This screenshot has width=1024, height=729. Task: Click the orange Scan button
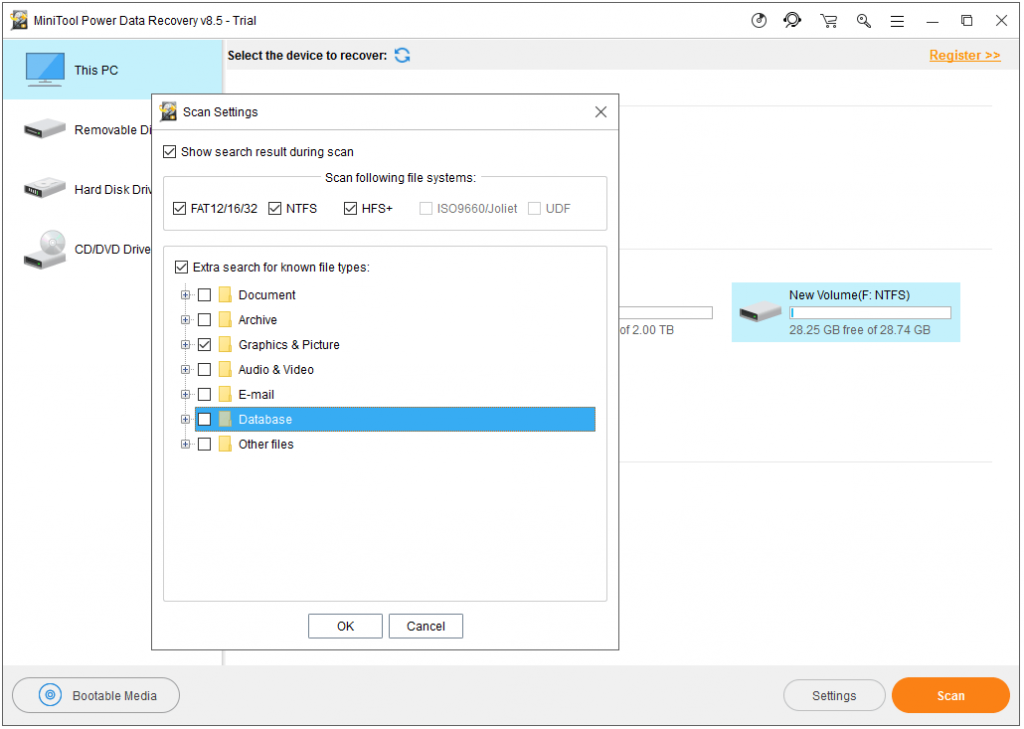(x=951, y=696)
